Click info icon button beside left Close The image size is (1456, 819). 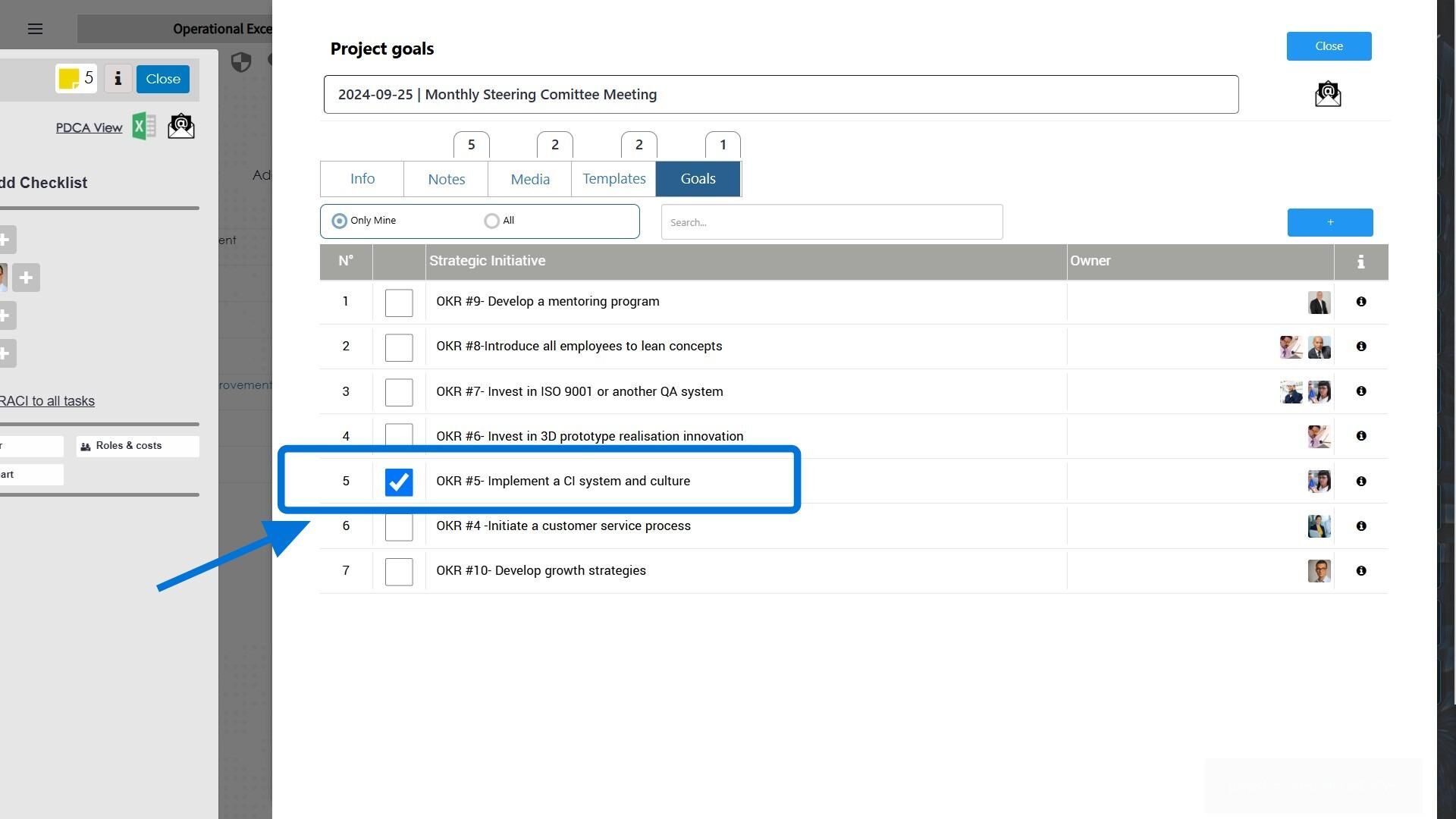coord(118,79)
